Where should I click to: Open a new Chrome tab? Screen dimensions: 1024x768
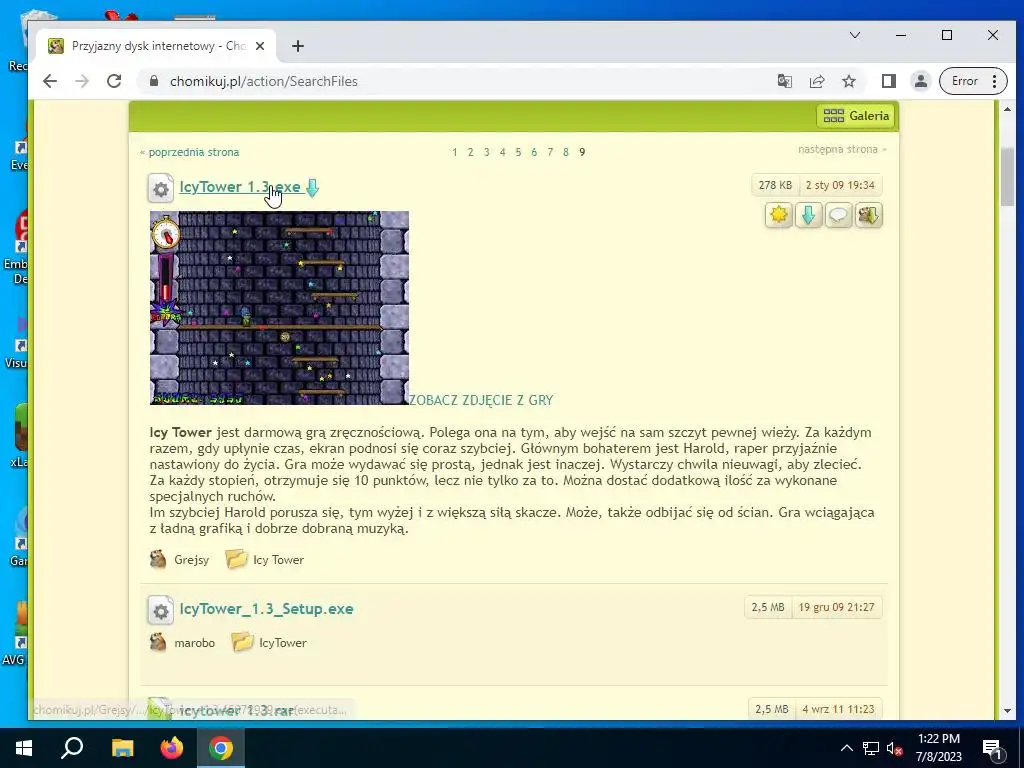[298, 46]
